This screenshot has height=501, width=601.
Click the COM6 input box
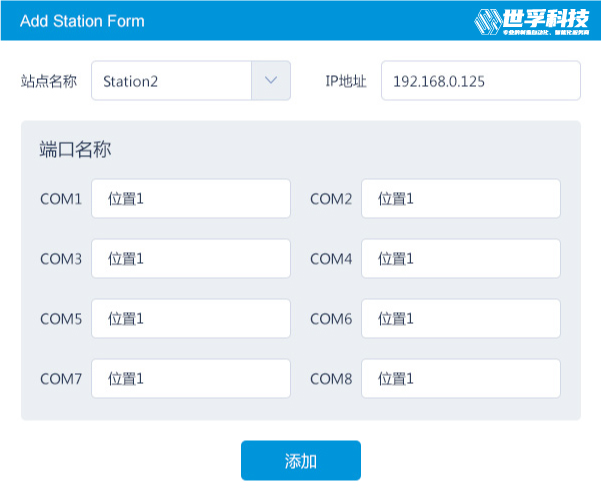pyautogui.click(x=460, y=319)
